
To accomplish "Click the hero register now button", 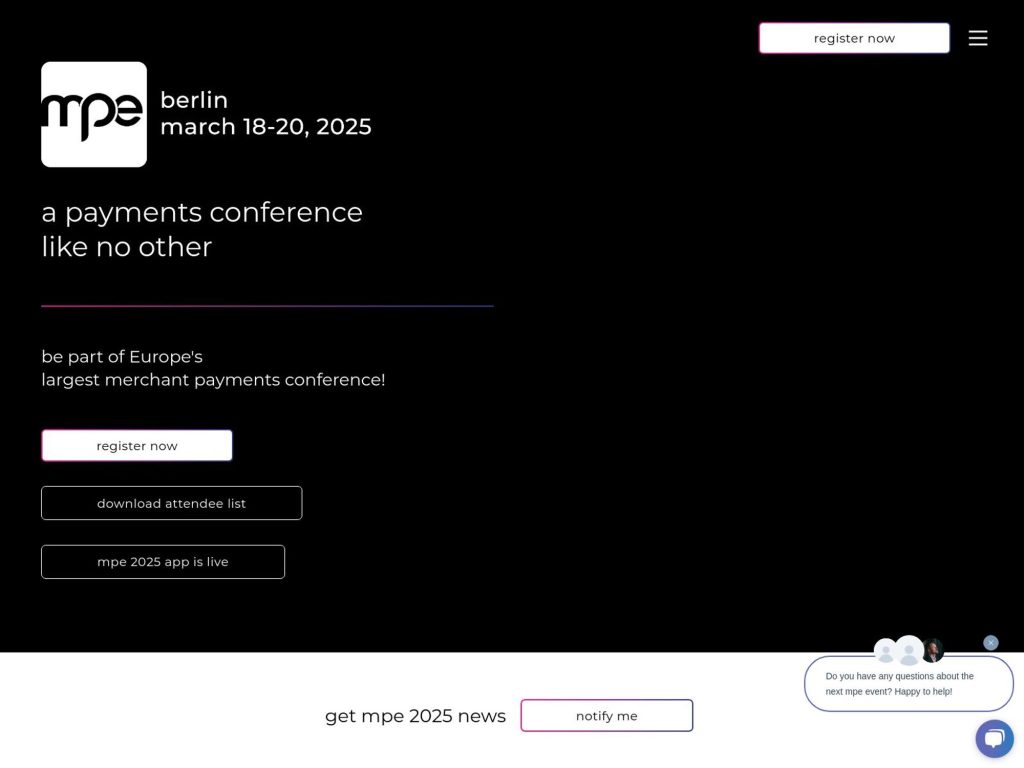I will click(x=136, y=445).
